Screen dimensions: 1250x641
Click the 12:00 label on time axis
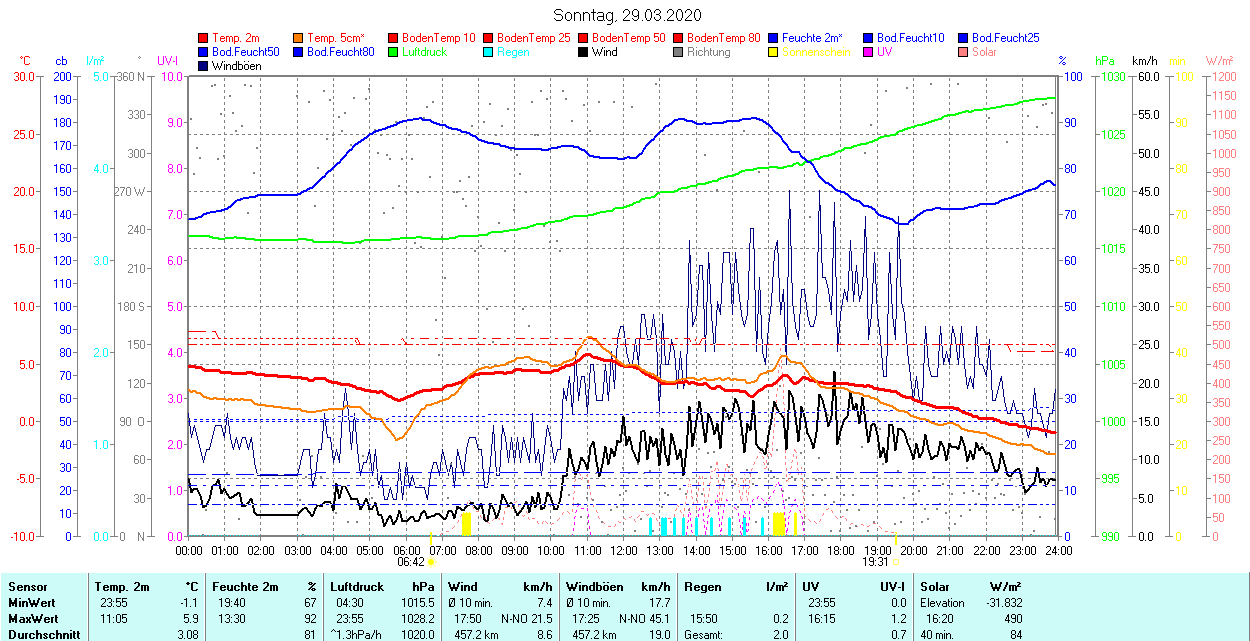coord(624,550)
